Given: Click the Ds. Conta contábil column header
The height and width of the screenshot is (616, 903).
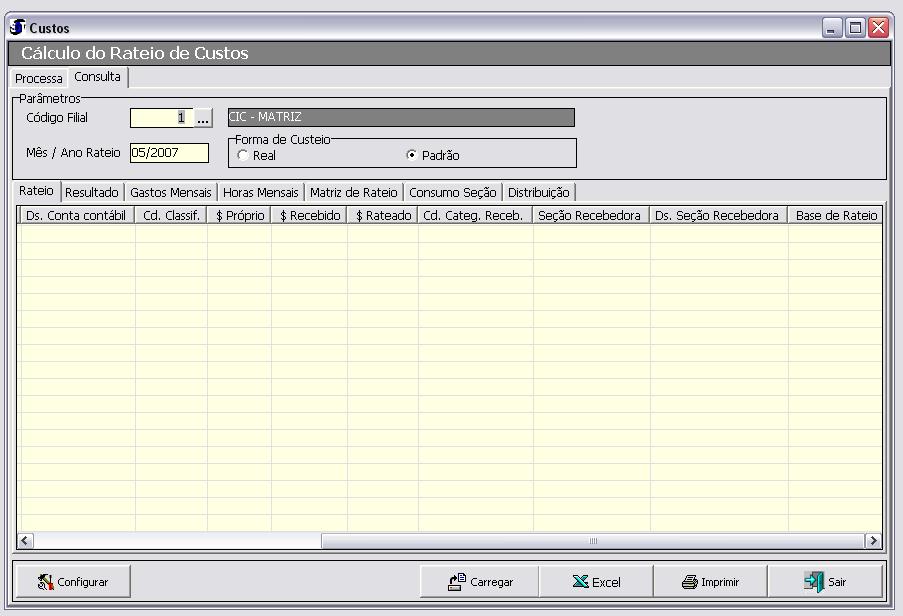Looking at the screenshot, I should pos(76,215).
